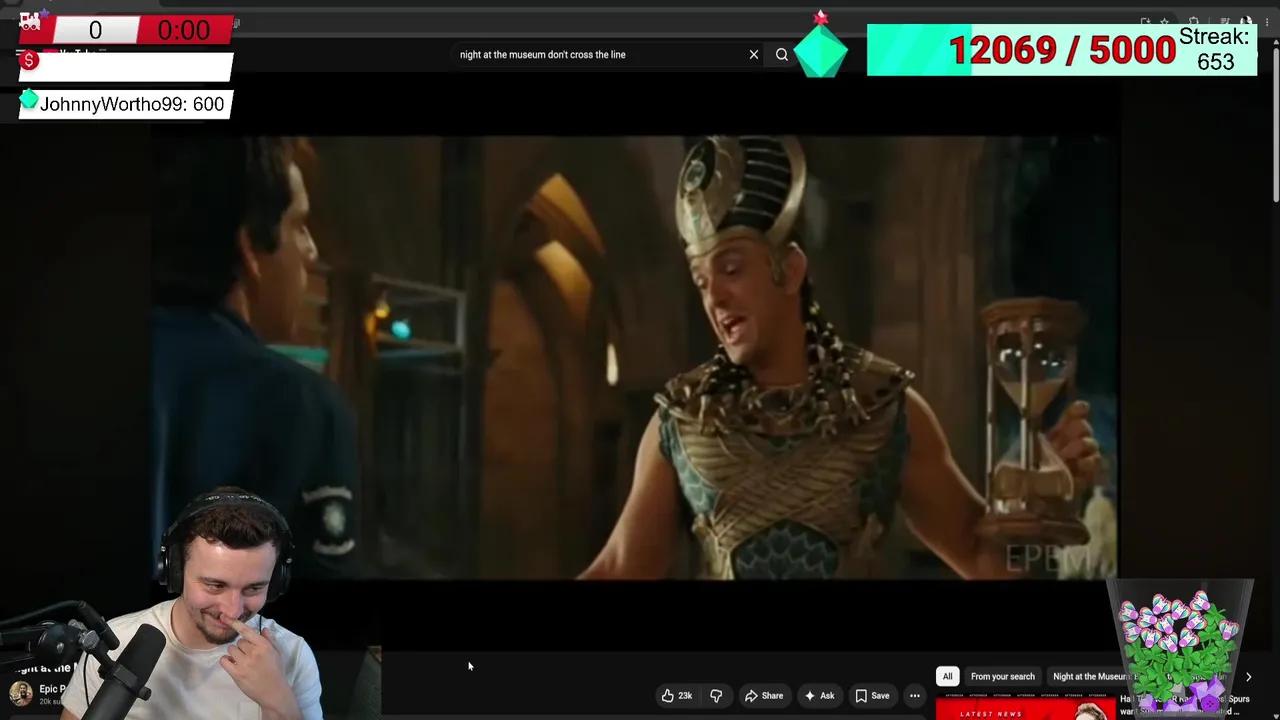Clear the search query with X
The width and height of the screenshot is (1280, 720).
pyautogui.click(x=754, y=55)
